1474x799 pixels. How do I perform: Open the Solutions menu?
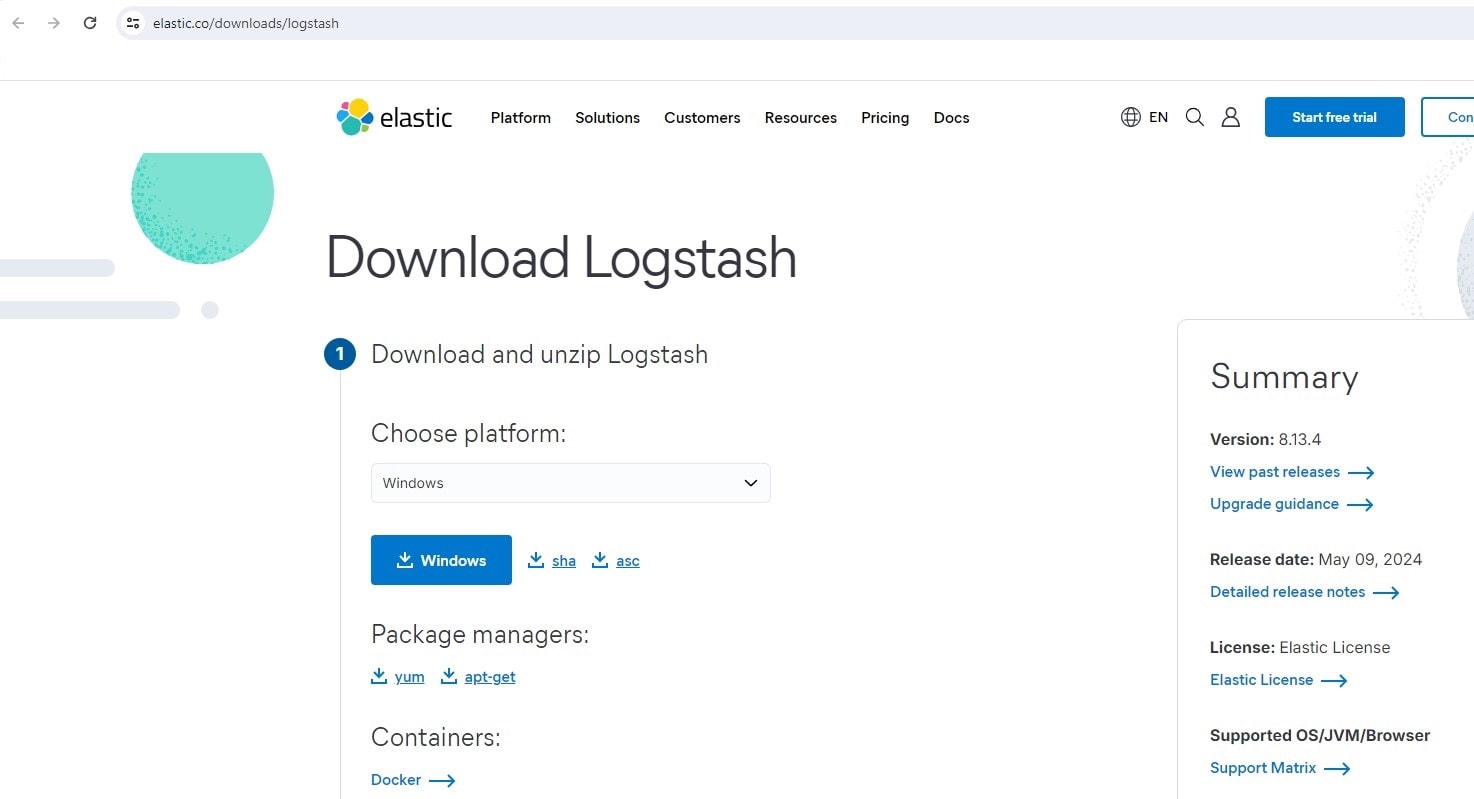[x=607, y=117]
